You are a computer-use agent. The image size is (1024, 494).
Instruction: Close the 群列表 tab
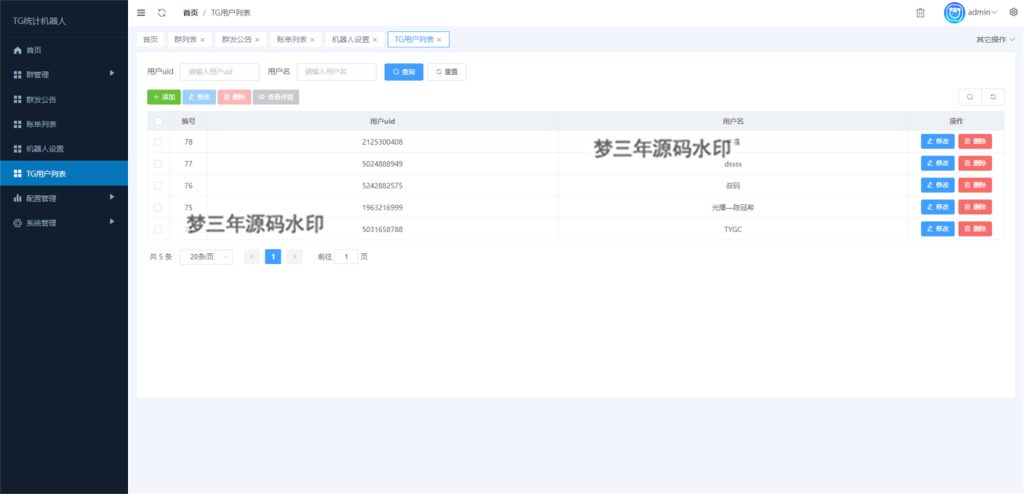click(202, 40)
